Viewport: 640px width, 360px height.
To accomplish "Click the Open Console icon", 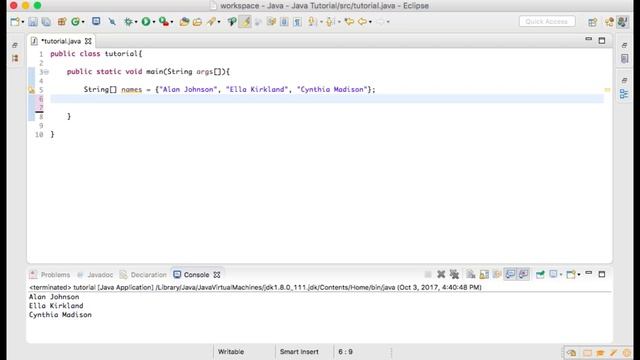I will [x=571, y=274].
